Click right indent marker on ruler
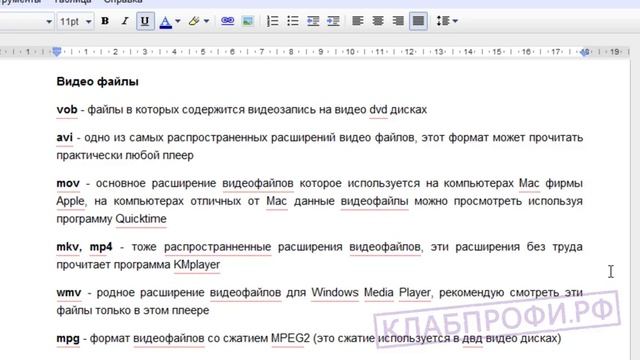Viewport: 640px width, 360px height. click(584, 52)
